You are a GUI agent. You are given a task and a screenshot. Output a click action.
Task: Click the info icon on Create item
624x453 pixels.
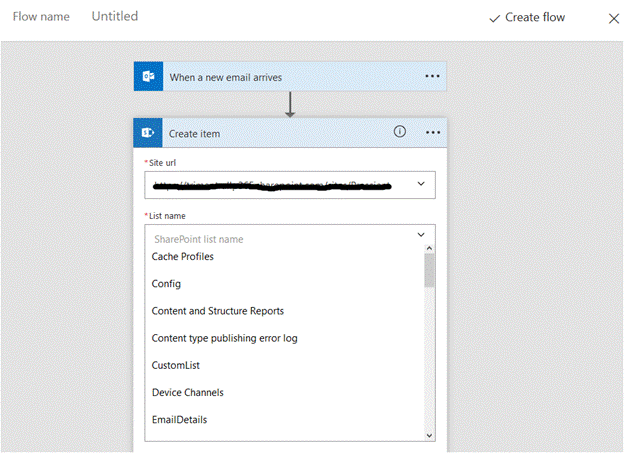tap(400, 132)
